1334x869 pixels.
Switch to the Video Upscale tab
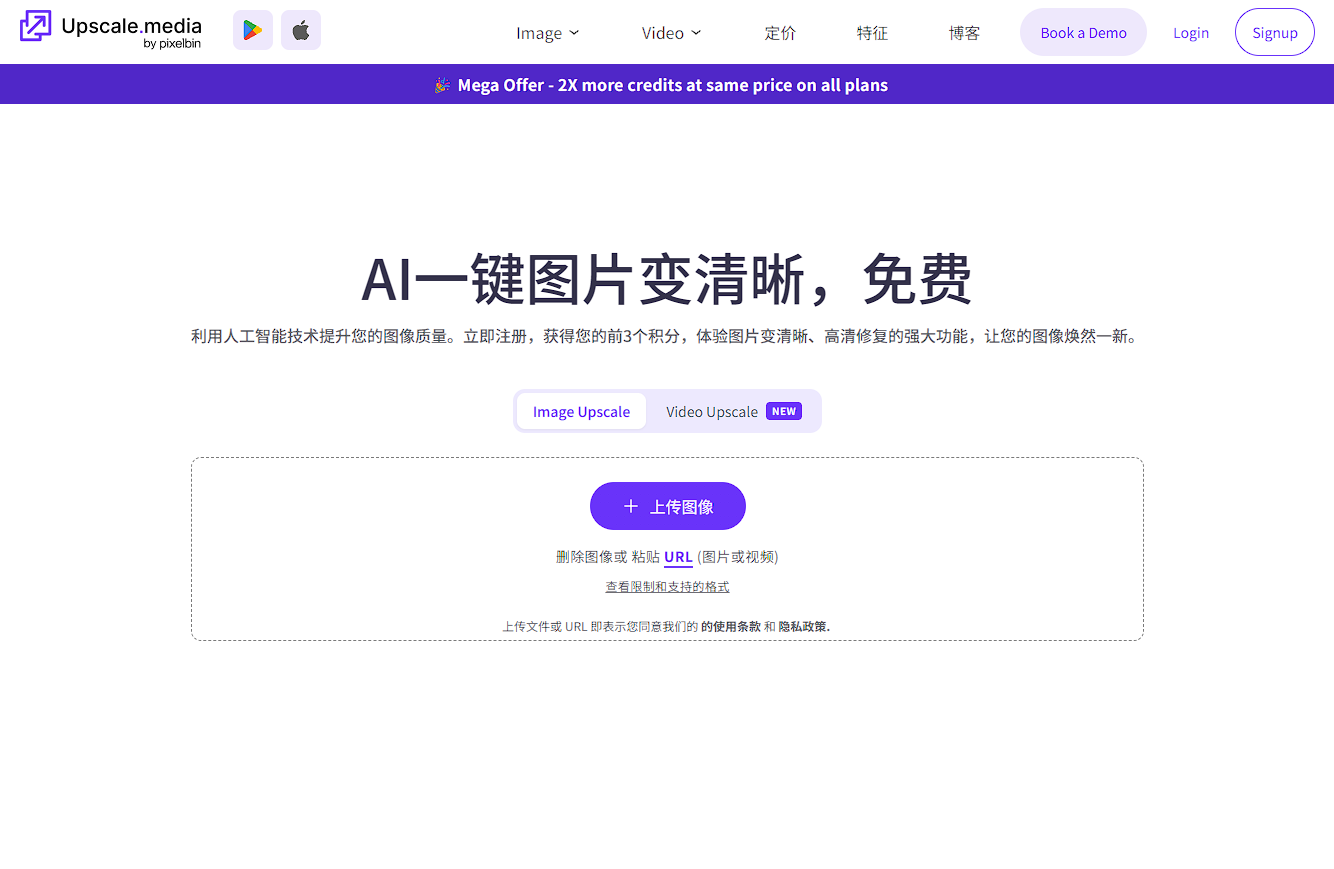733,411
